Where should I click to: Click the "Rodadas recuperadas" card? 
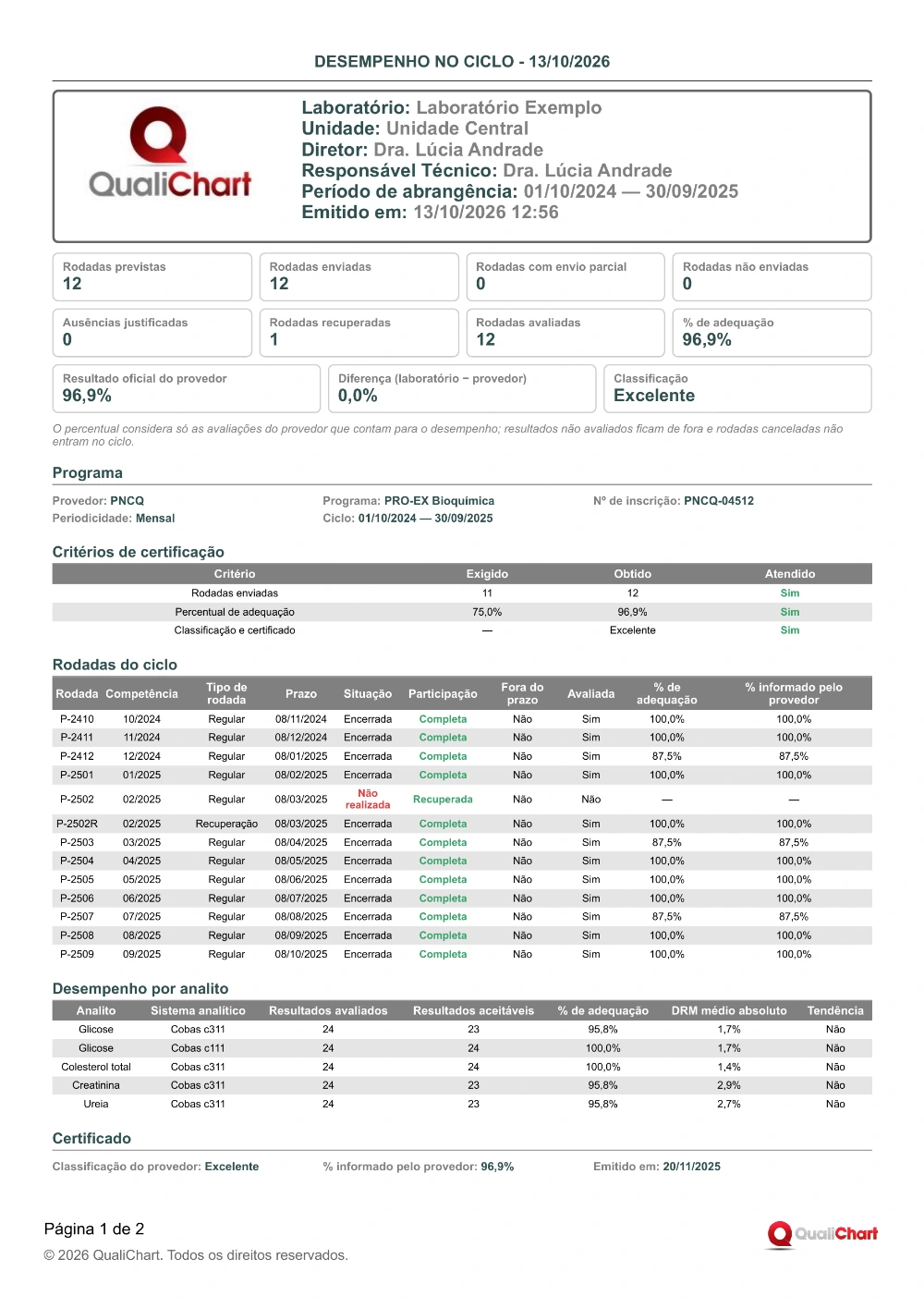tap(359, 333)
